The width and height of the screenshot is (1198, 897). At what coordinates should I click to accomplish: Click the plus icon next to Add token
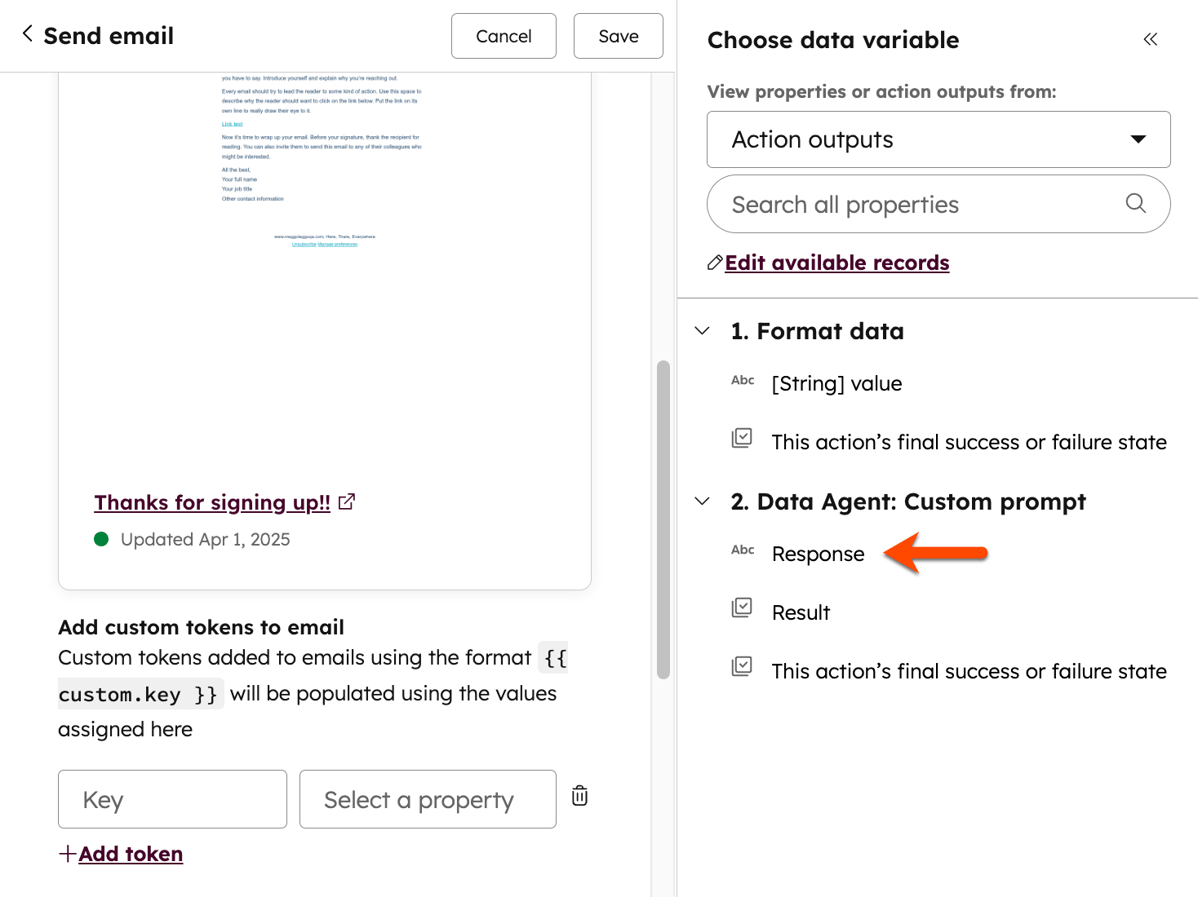click(x=66, y=854)
